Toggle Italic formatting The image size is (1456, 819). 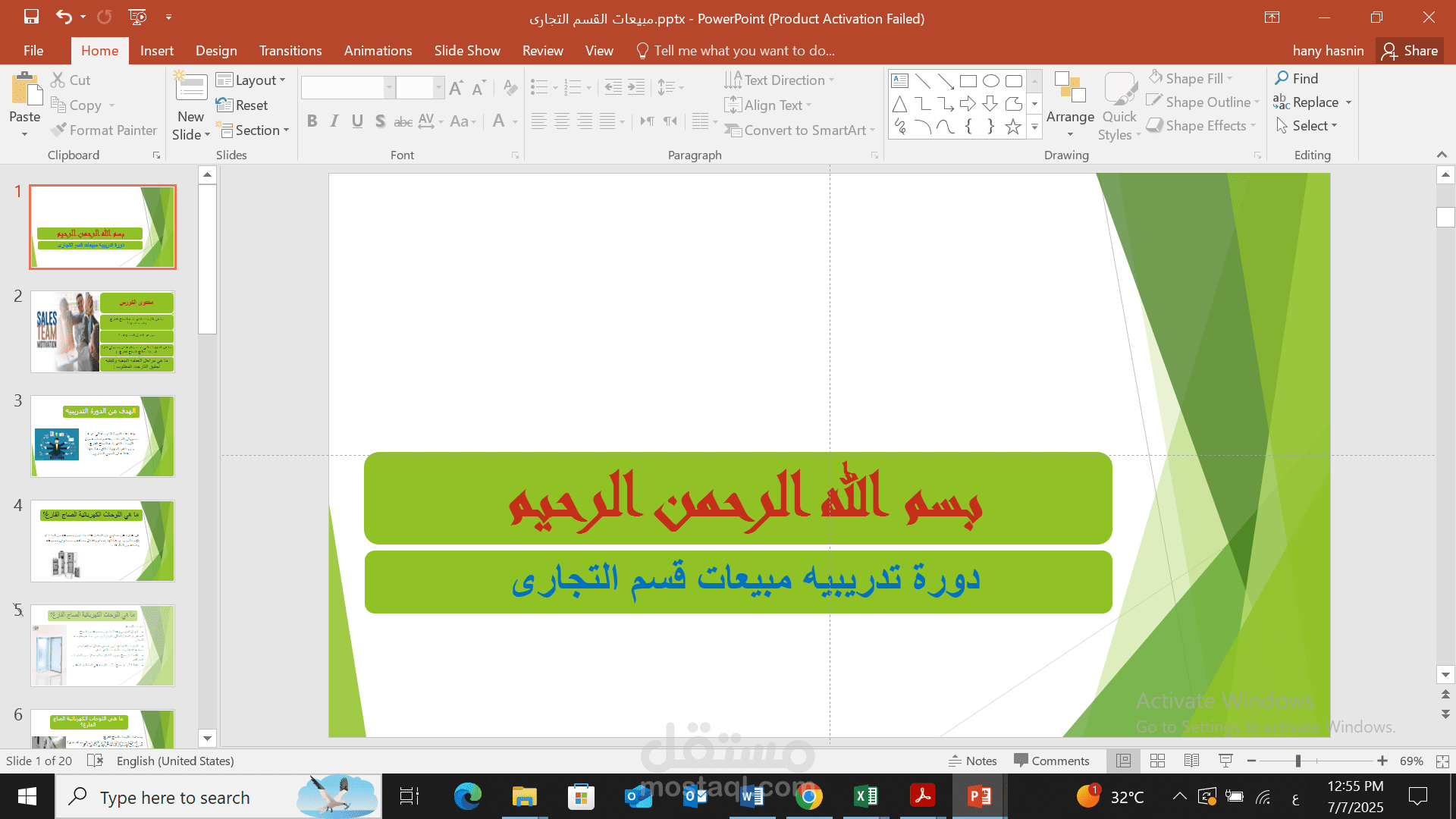[x=334, y=121]
